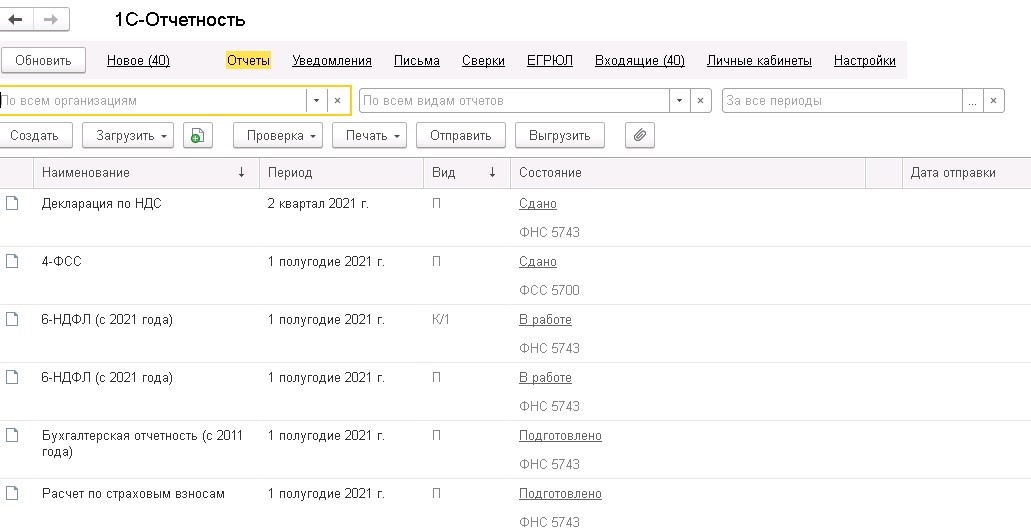Clear the report types filter with its X
The image size is (1031, 530).
tap(700, 101)
